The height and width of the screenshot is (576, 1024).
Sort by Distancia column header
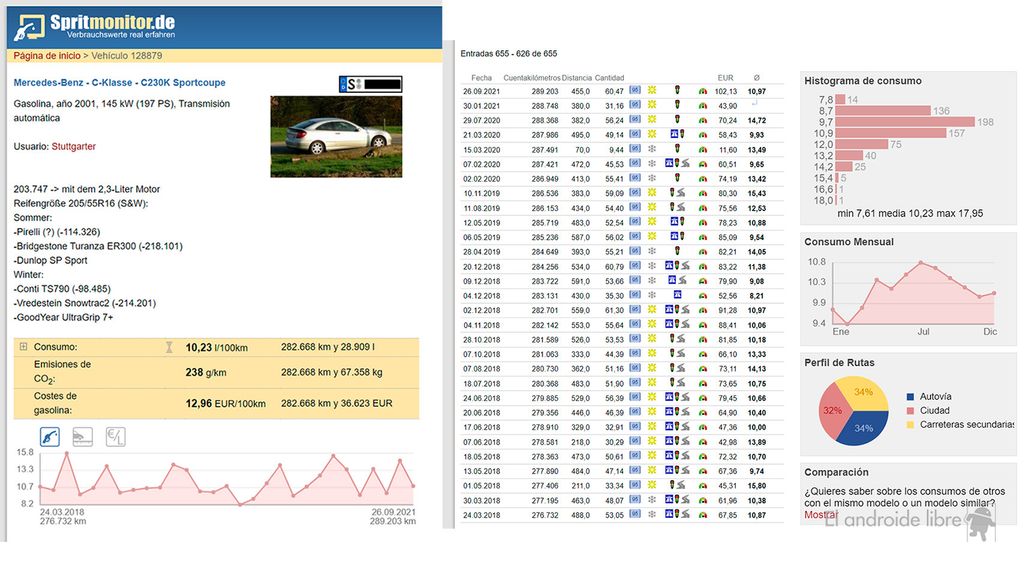point(577,78)
